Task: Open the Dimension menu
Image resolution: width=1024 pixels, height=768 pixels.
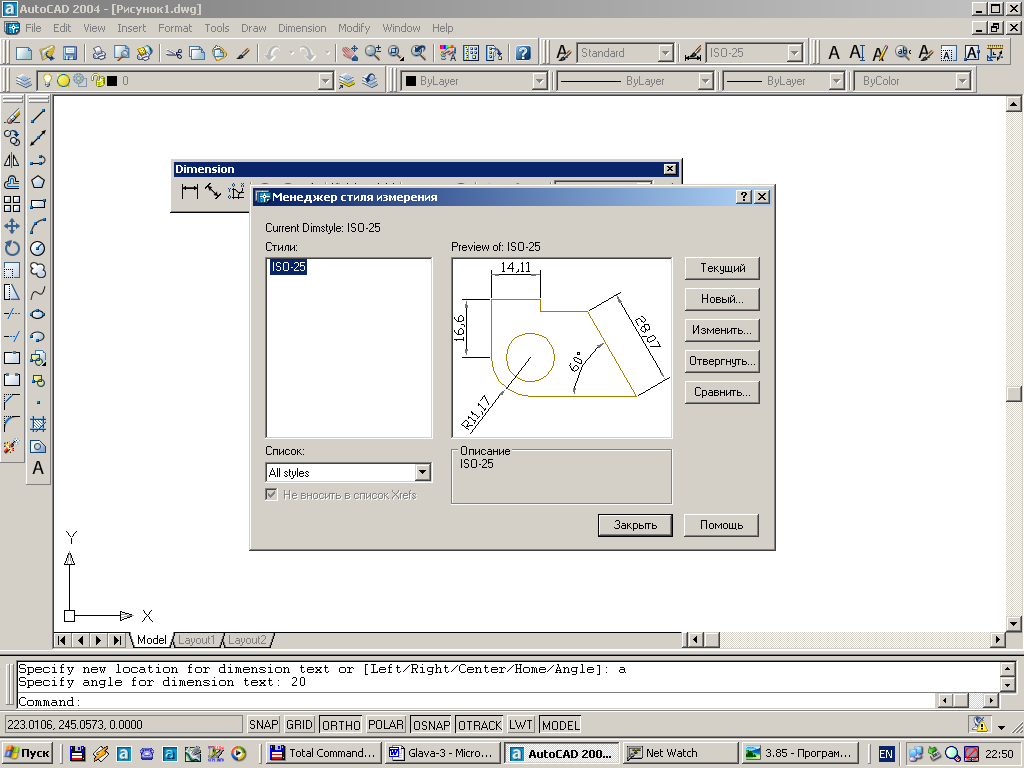Action: (302, 28)
